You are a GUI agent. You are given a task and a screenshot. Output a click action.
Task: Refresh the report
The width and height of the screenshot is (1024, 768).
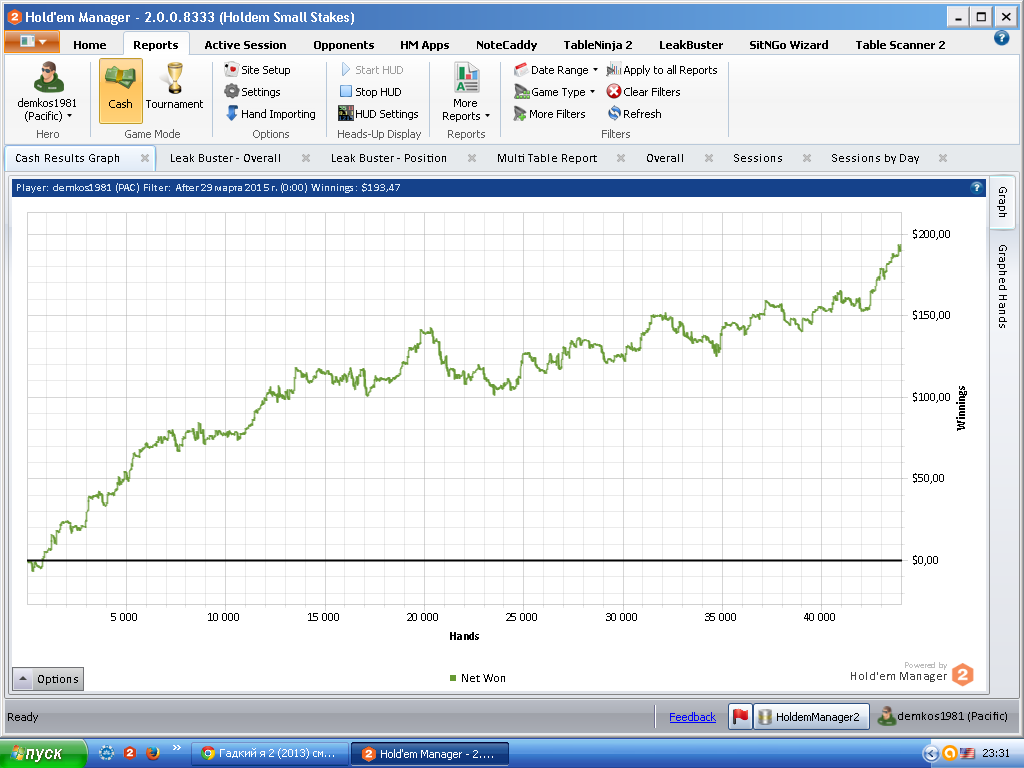634,114
